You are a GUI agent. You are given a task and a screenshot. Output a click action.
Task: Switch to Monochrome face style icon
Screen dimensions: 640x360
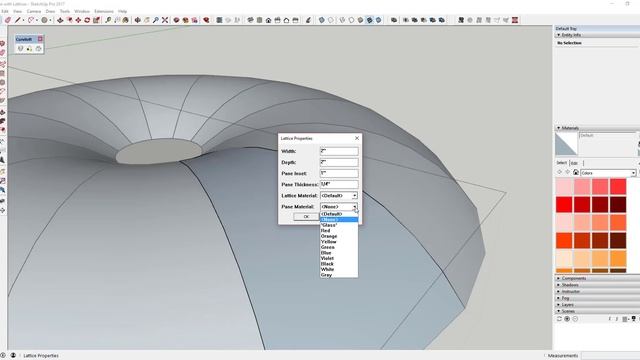[x=378, y=20]
